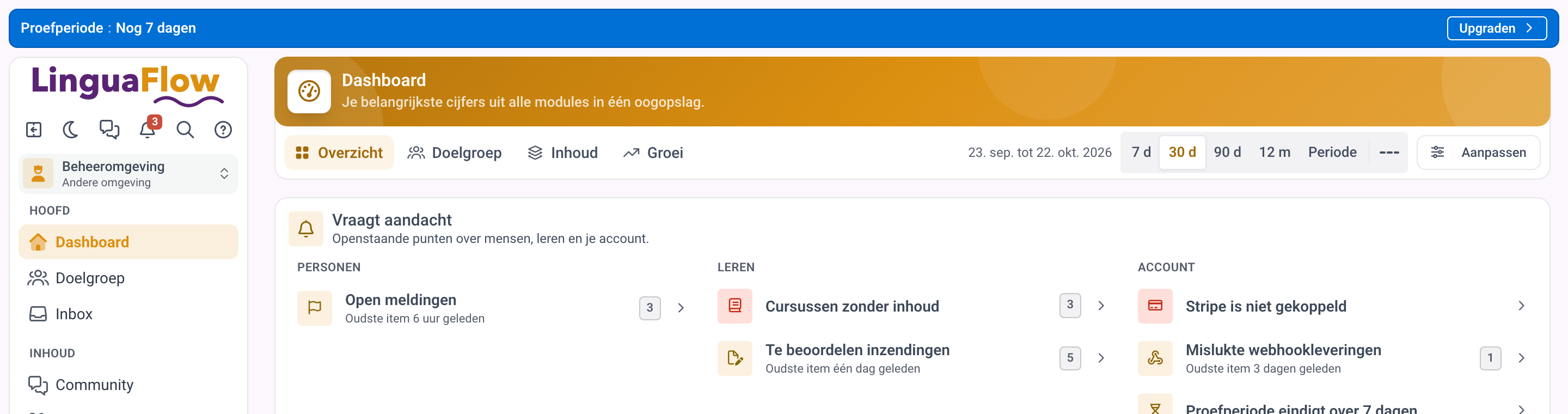Click Te beoordelen inzendingen file icon

734,358
